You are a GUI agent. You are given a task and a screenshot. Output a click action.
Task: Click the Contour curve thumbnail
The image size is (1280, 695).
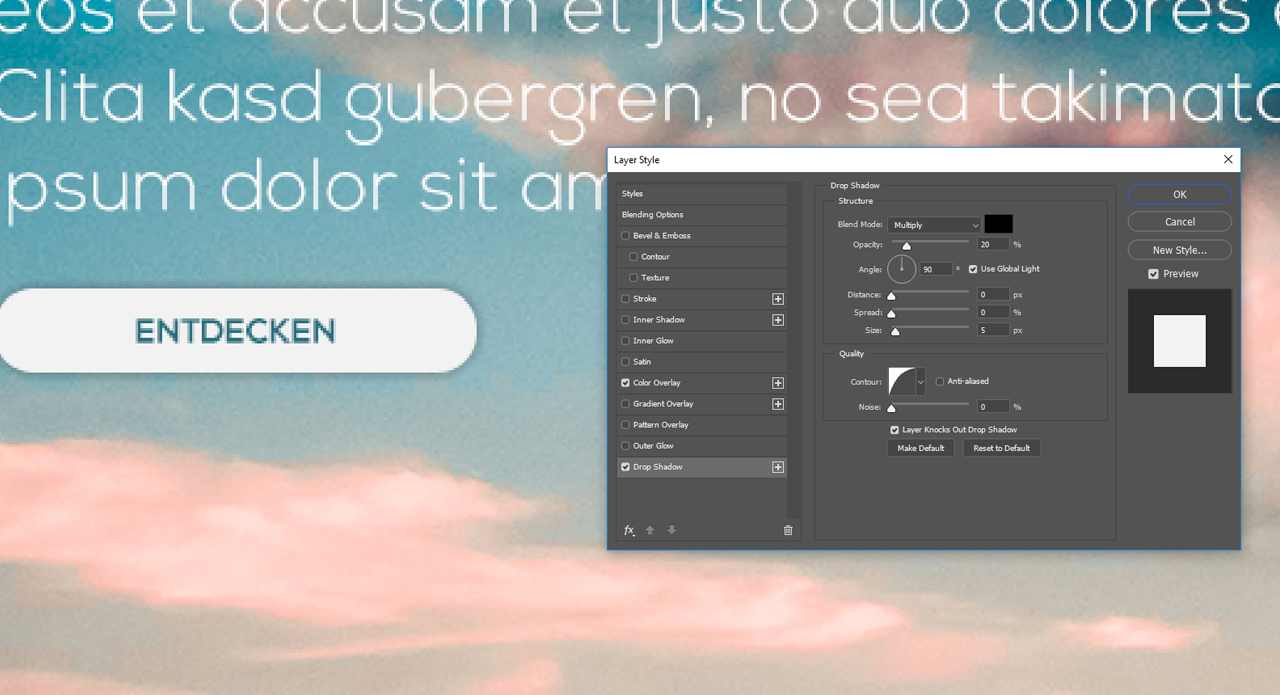tap(902, 381)
